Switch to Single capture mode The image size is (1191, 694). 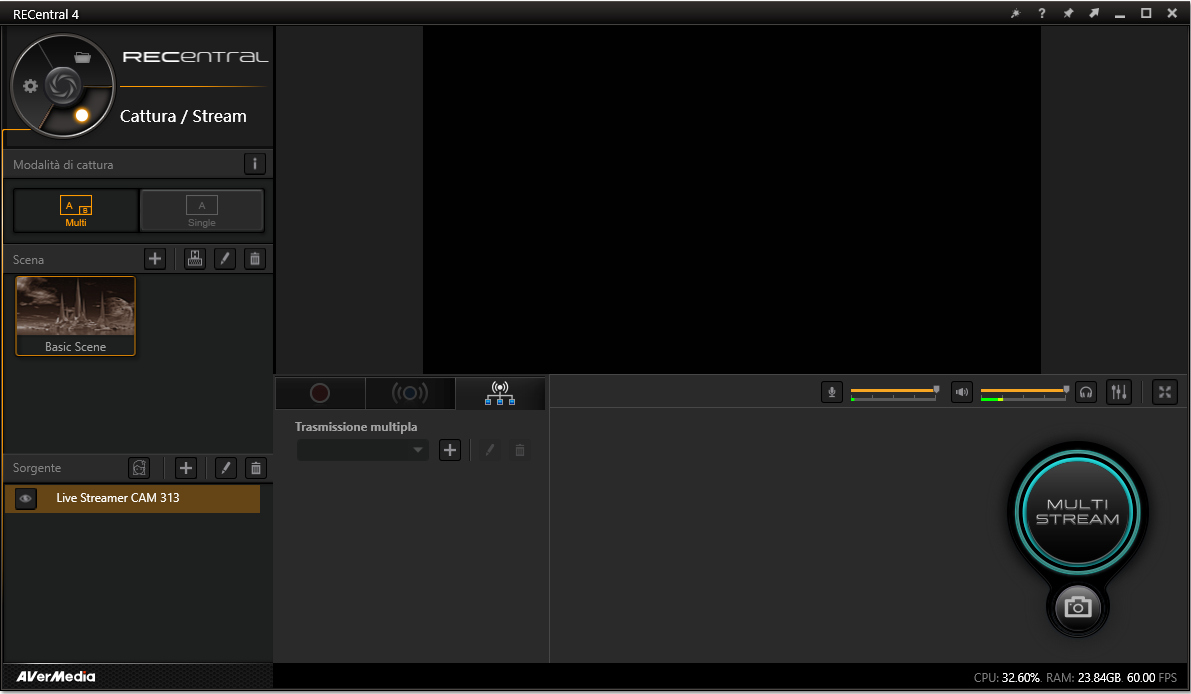202,210
